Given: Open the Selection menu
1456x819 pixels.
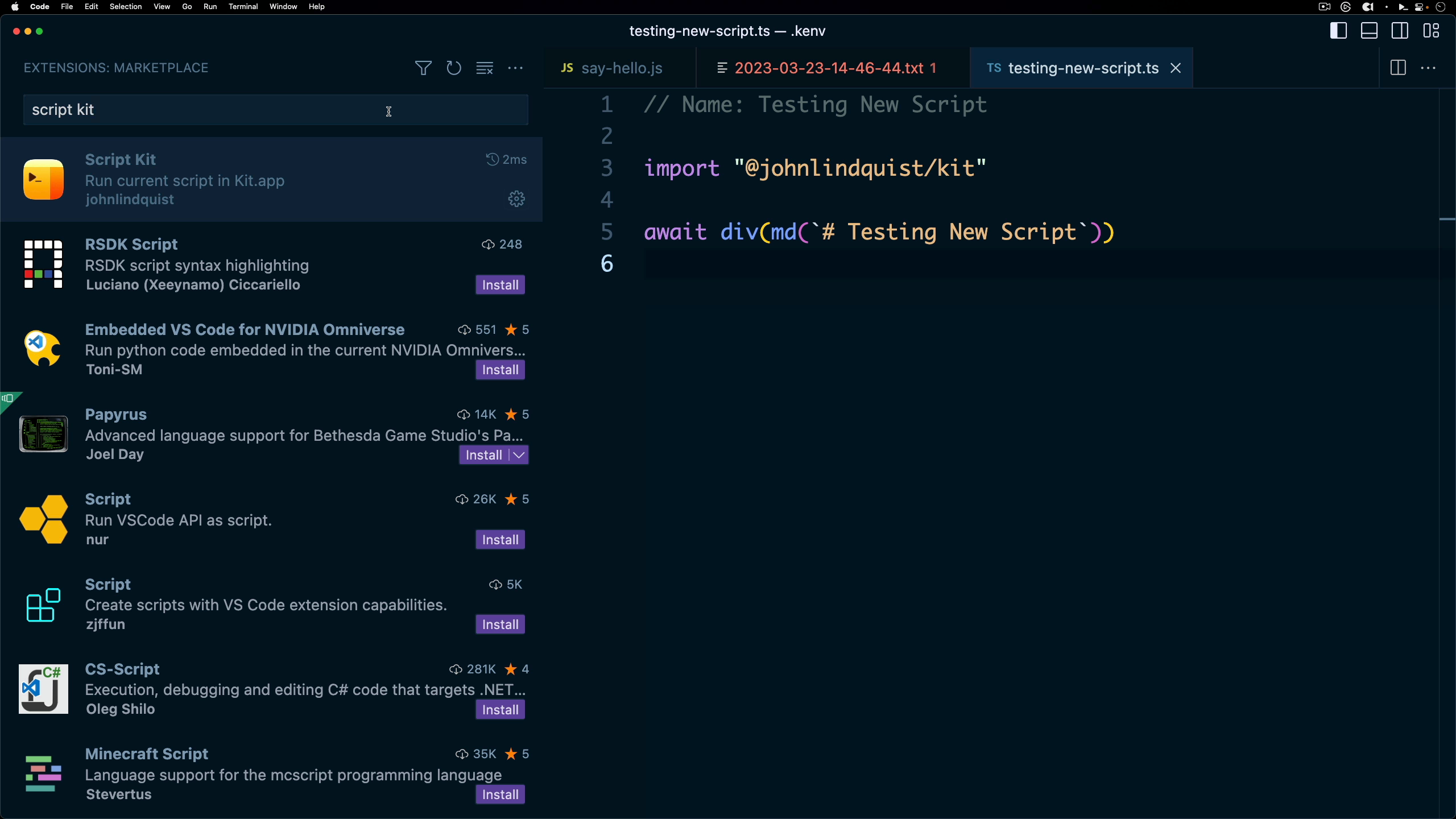Looking at the screenshot, I should (126, 7).
